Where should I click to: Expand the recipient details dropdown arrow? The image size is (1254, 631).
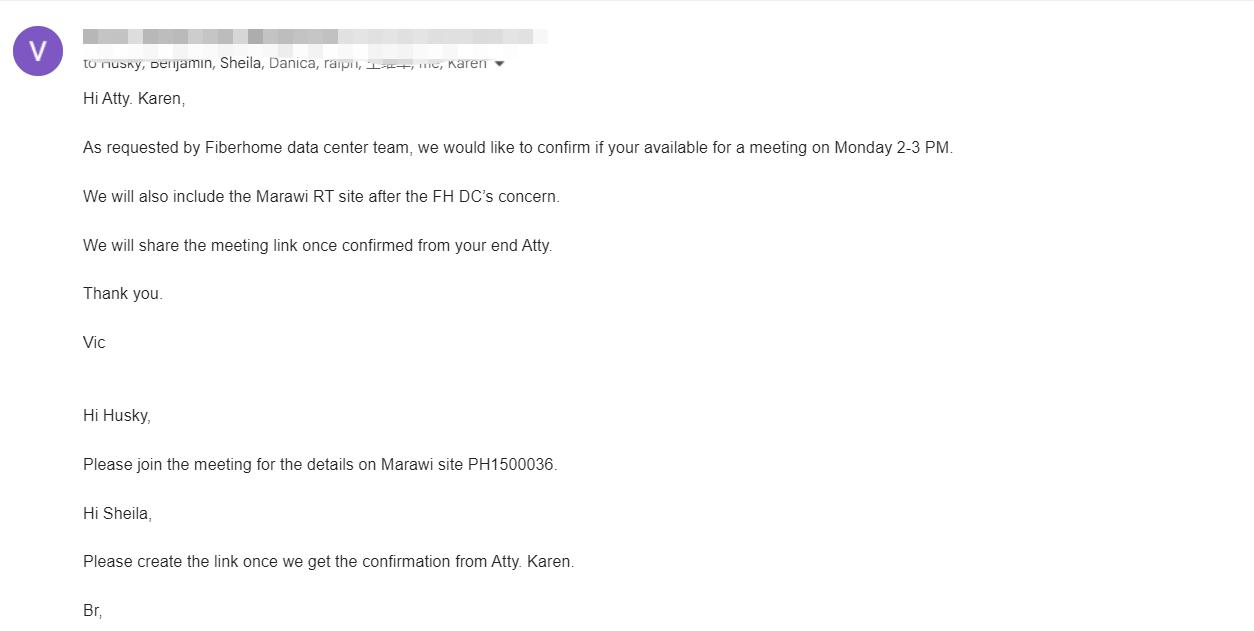tap(500, 64)
